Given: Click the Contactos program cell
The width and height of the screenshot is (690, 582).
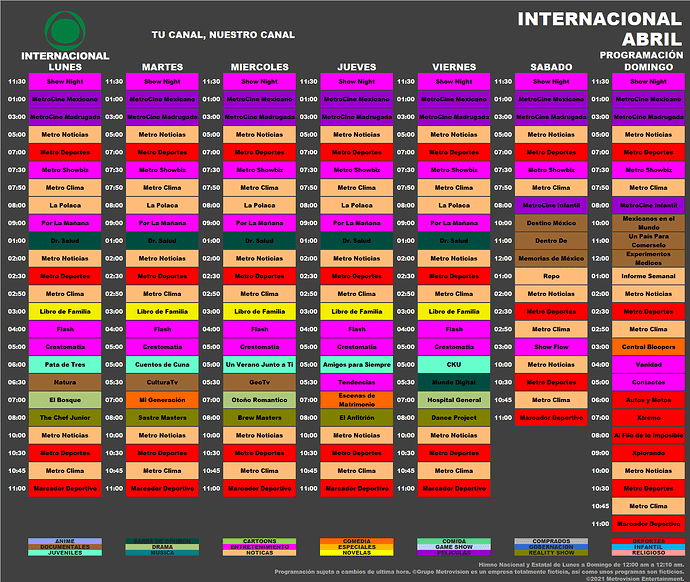Looking at the screenshot, I should coord(649,382).
